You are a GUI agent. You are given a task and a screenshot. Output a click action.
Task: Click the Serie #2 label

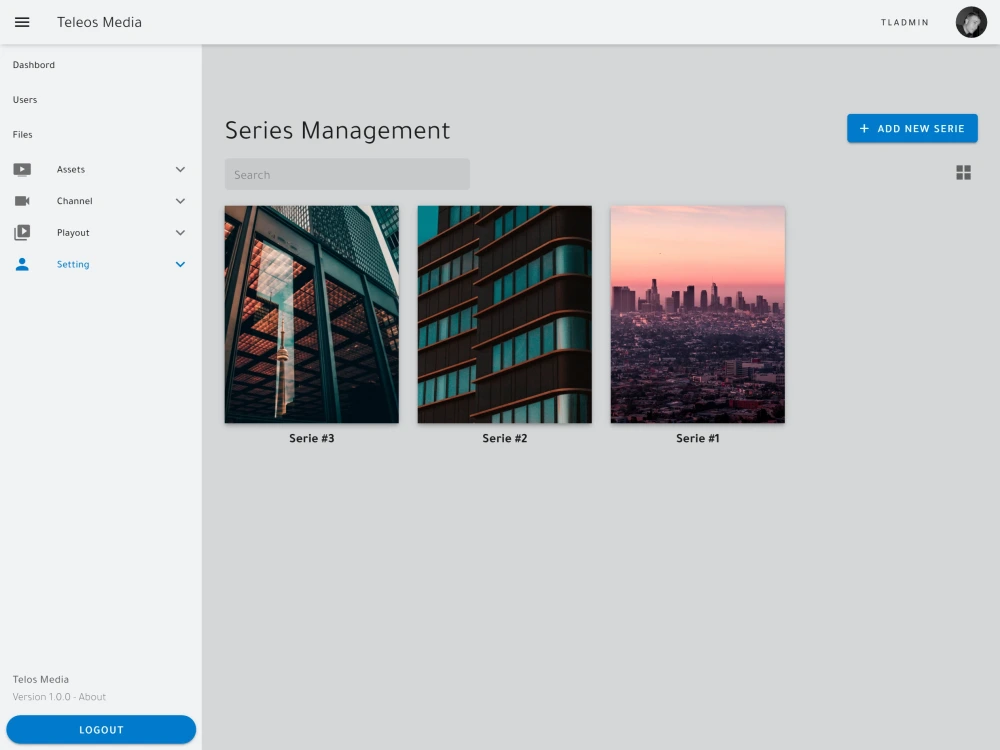coord(504,438)
